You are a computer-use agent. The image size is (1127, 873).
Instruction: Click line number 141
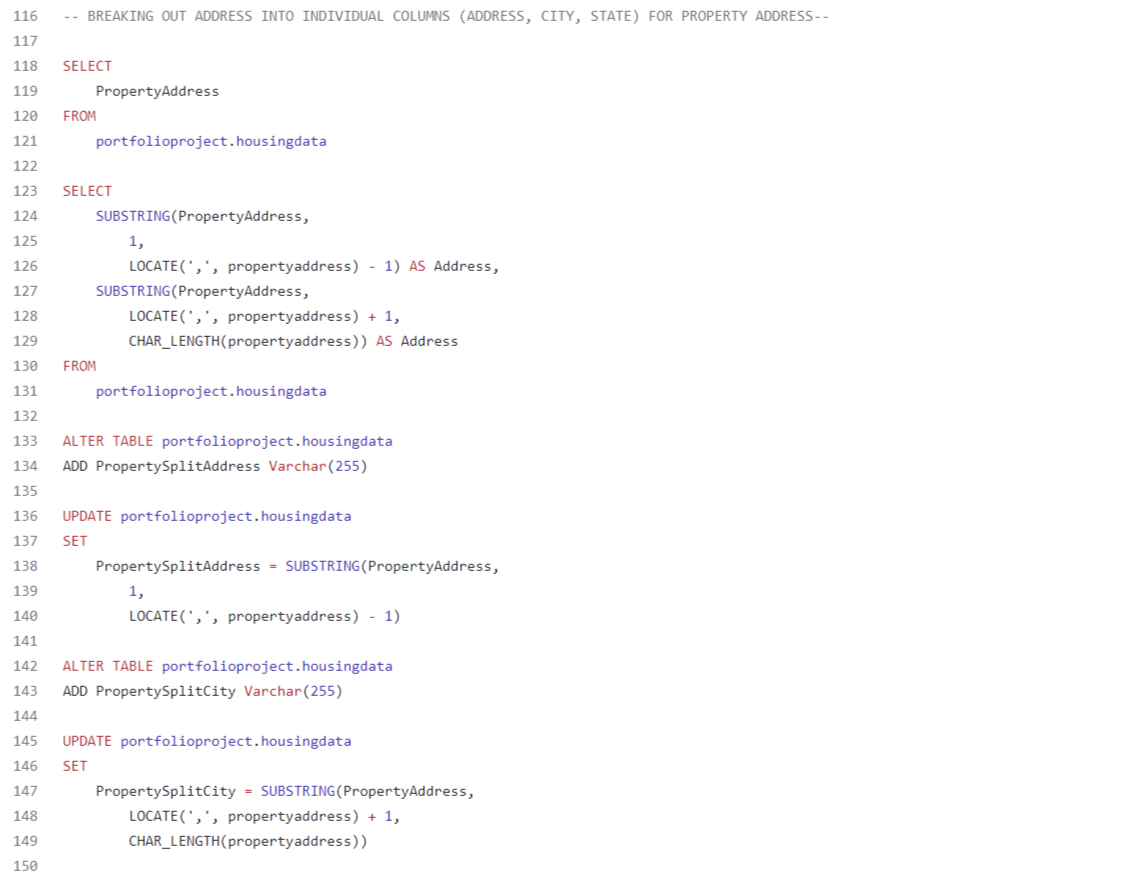pos(25,641)
